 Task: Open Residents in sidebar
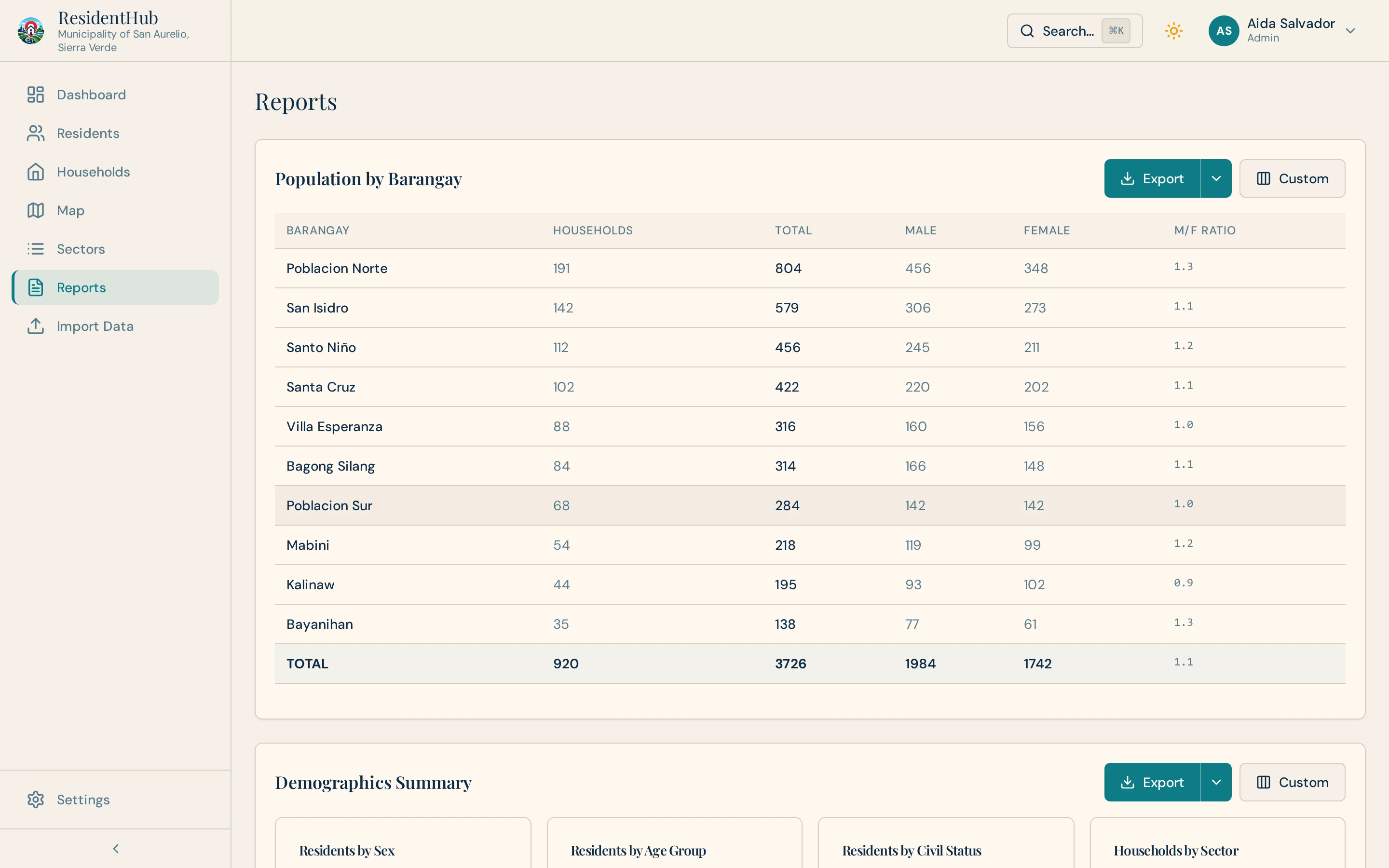point(115,133)
